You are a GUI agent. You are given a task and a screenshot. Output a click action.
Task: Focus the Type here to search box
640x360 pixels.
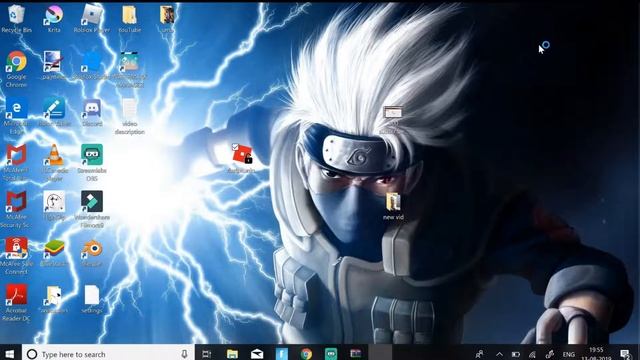tap(108, 354)
